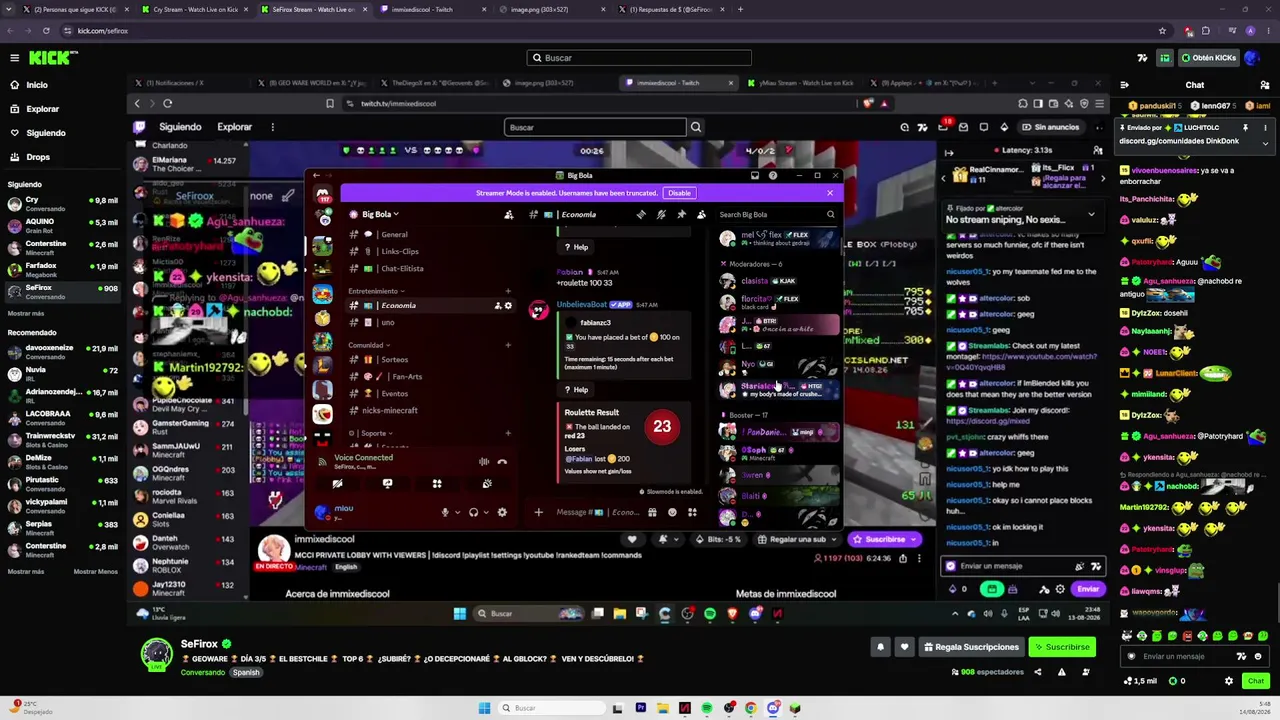Open Kick Explorar page

pyautogui.click(x=42, y=109)
